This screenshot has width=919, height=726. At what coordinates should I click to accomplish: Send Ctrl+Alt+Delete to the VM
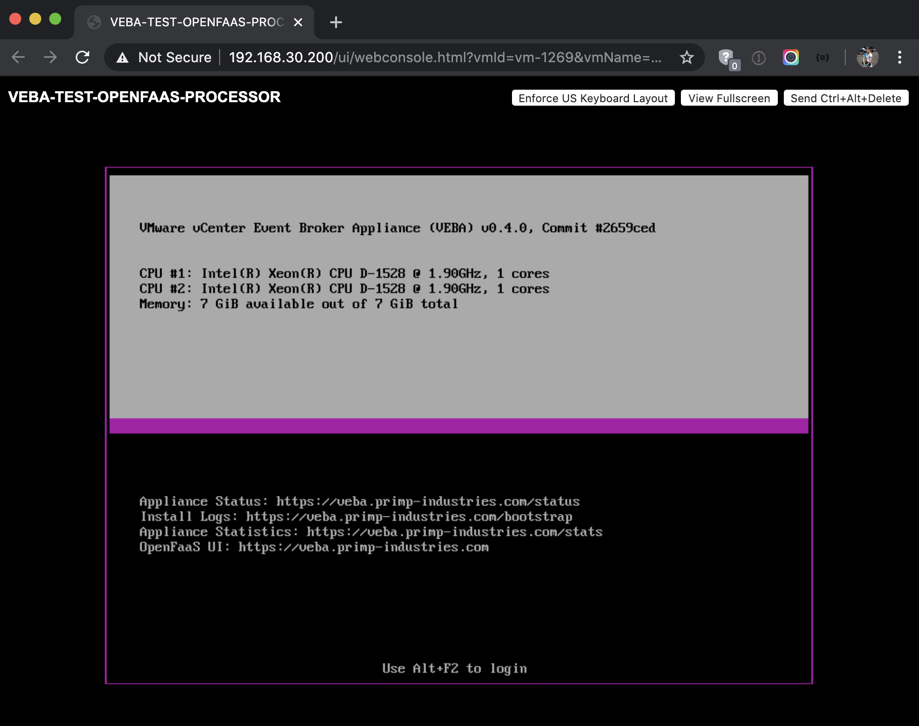[846, 98]
